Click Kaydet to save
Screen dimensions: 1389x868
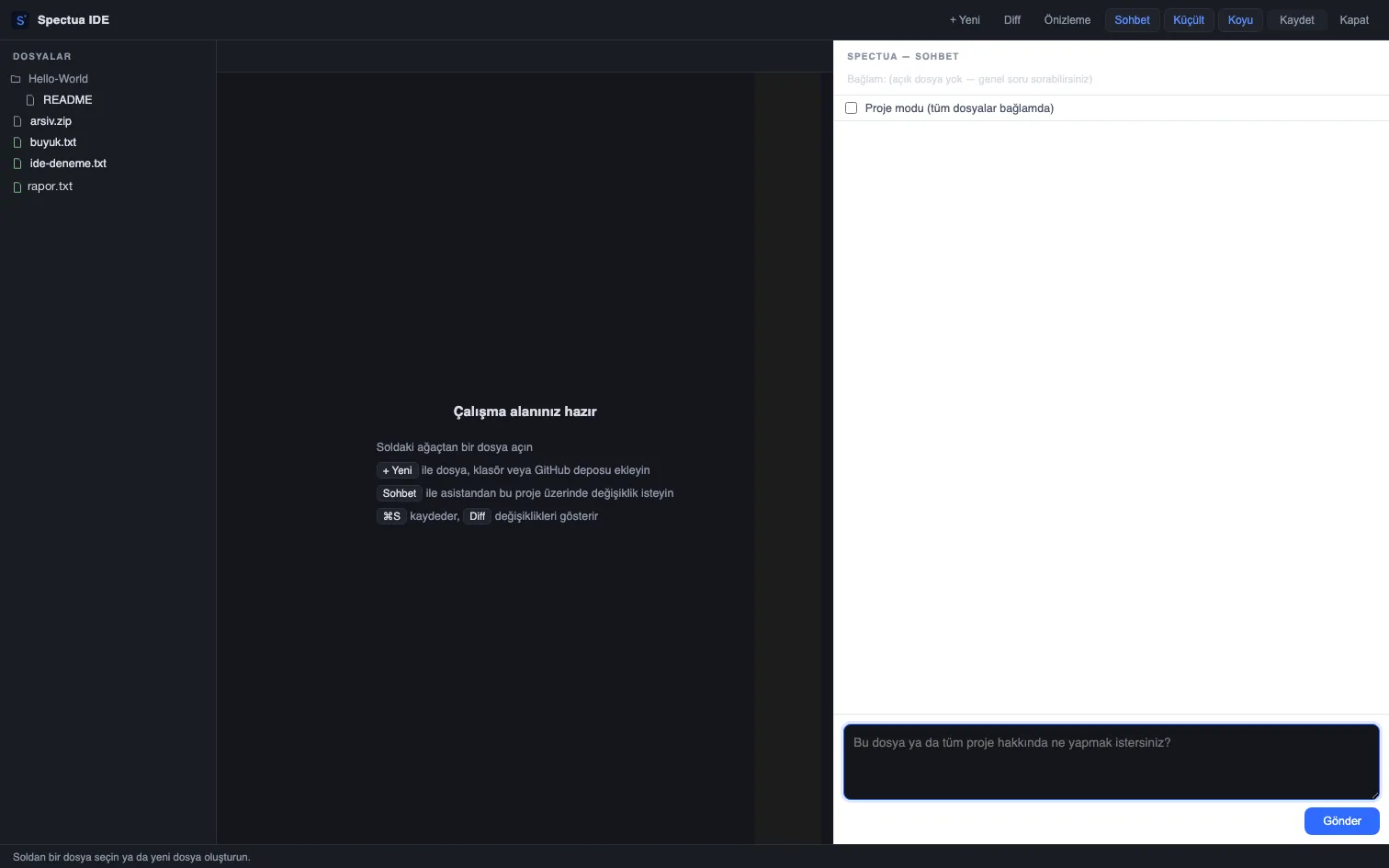point(1297,20)
